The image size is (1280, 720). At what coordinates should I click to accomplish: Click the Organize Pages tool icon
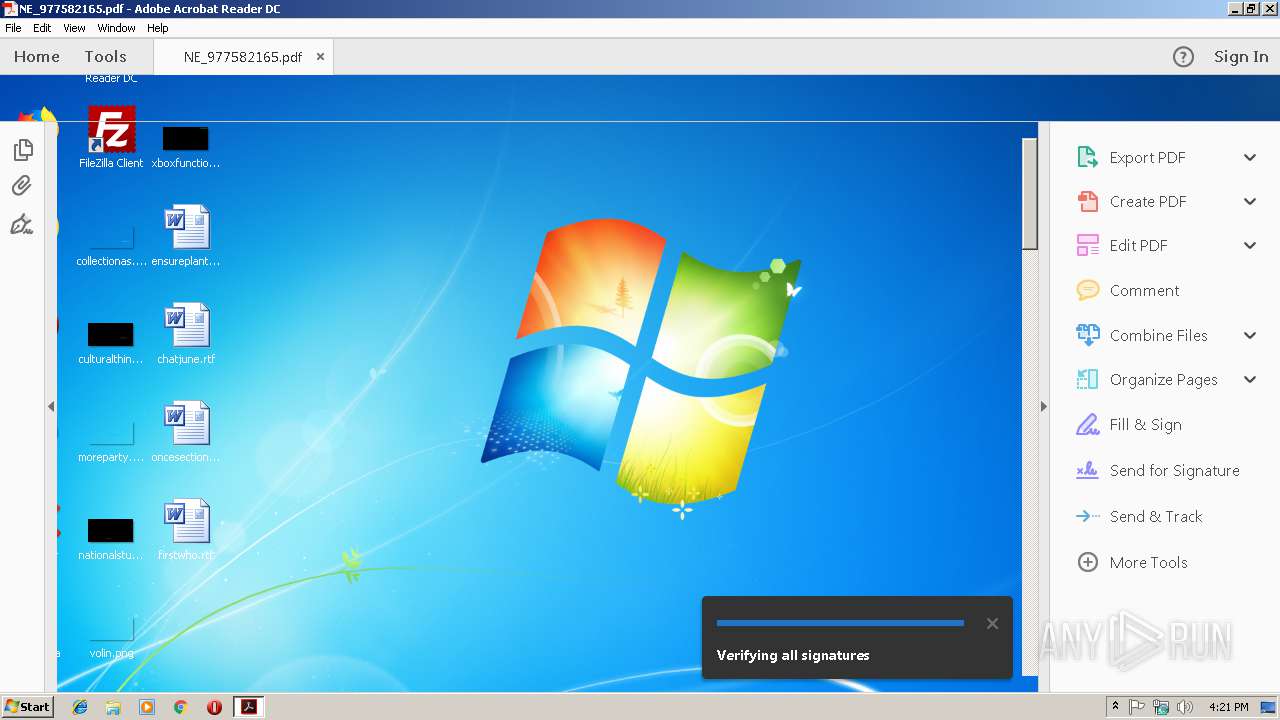tap(1087, 379)
